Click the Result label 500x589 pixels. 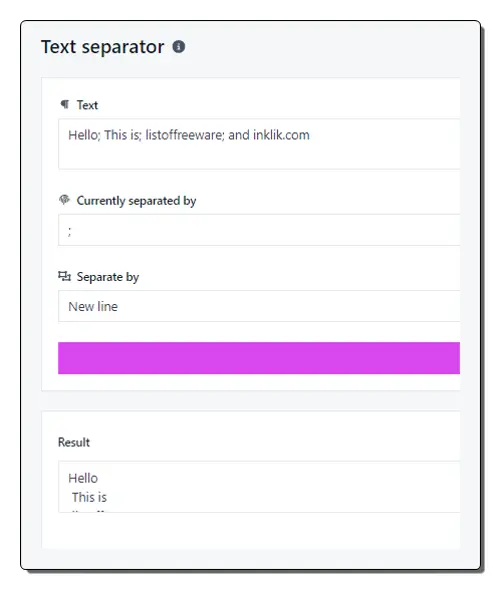[x=74, y=442]
